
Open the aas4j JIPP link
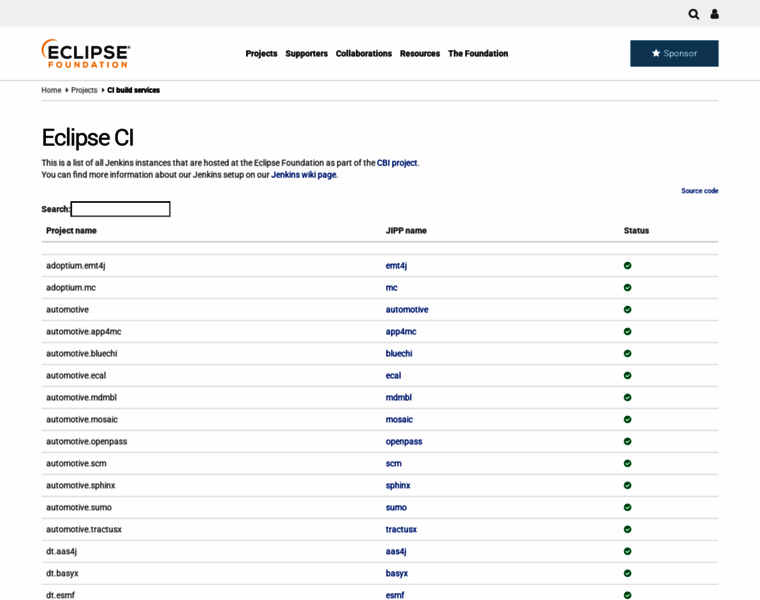tap(396, 551)
